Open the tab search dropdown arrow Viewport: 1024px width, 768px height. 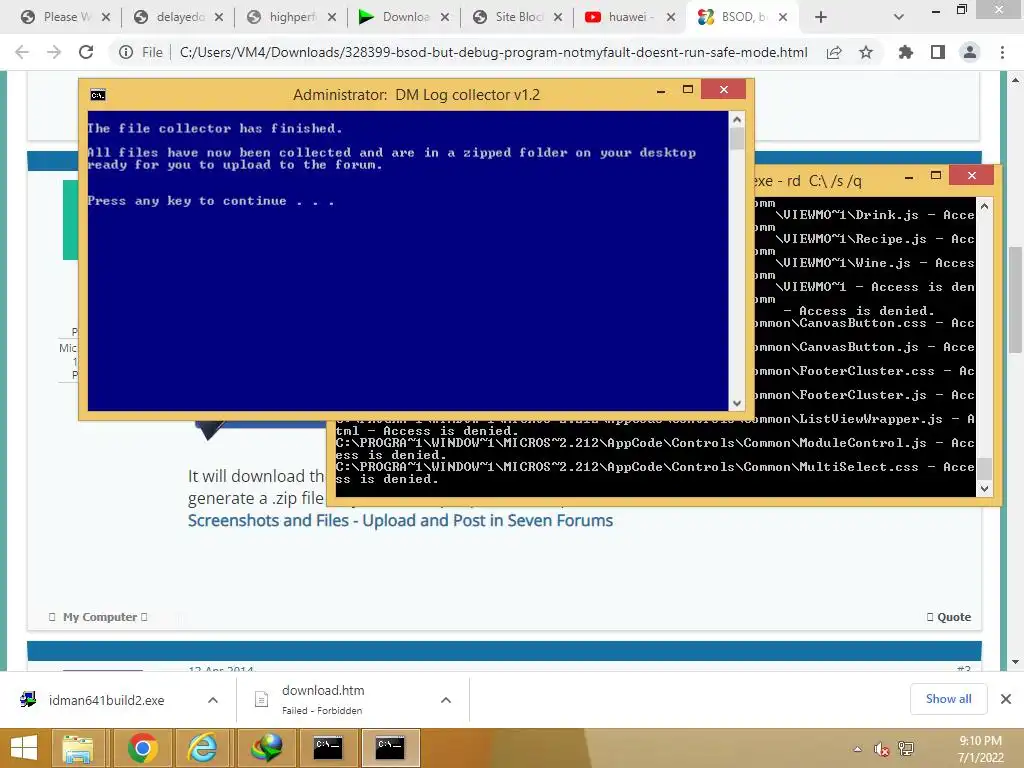899,17
